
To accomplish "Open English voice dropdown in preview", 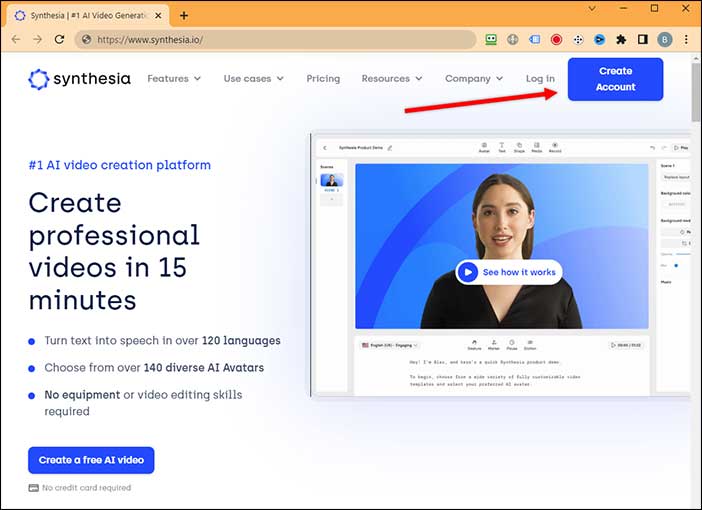I will pyautogui.click(x=390, y=345).
